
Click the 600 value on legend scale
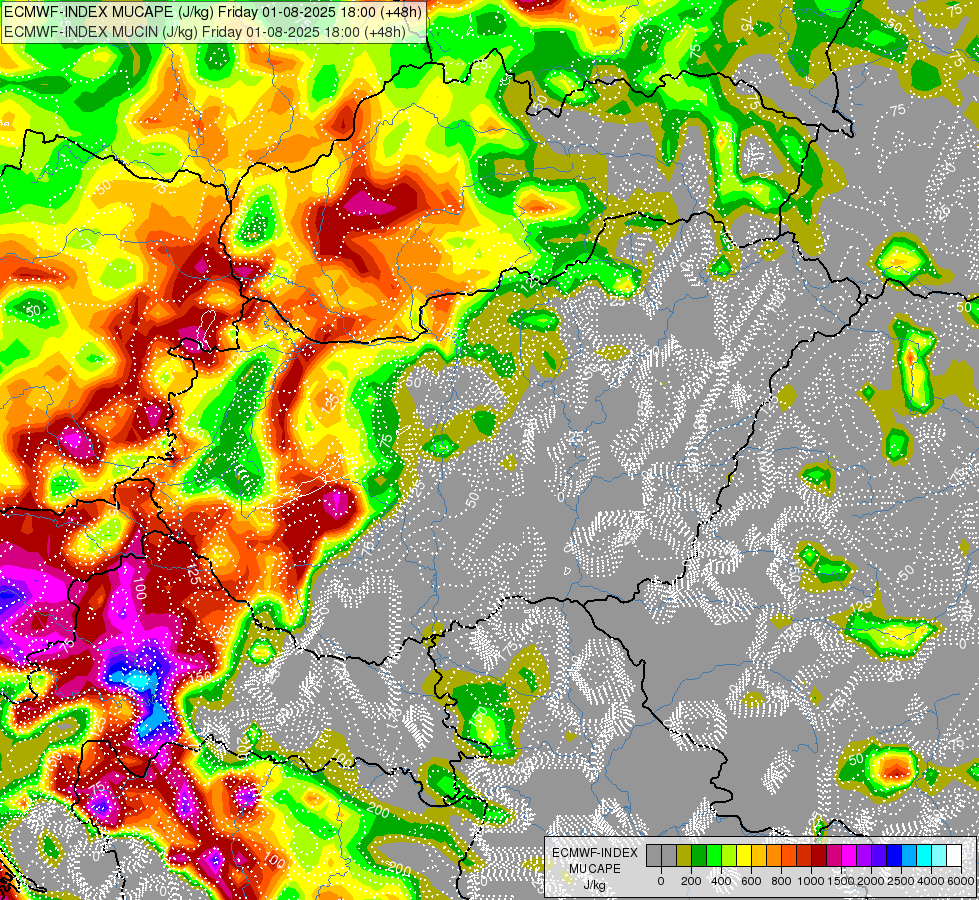coord(751,881)
